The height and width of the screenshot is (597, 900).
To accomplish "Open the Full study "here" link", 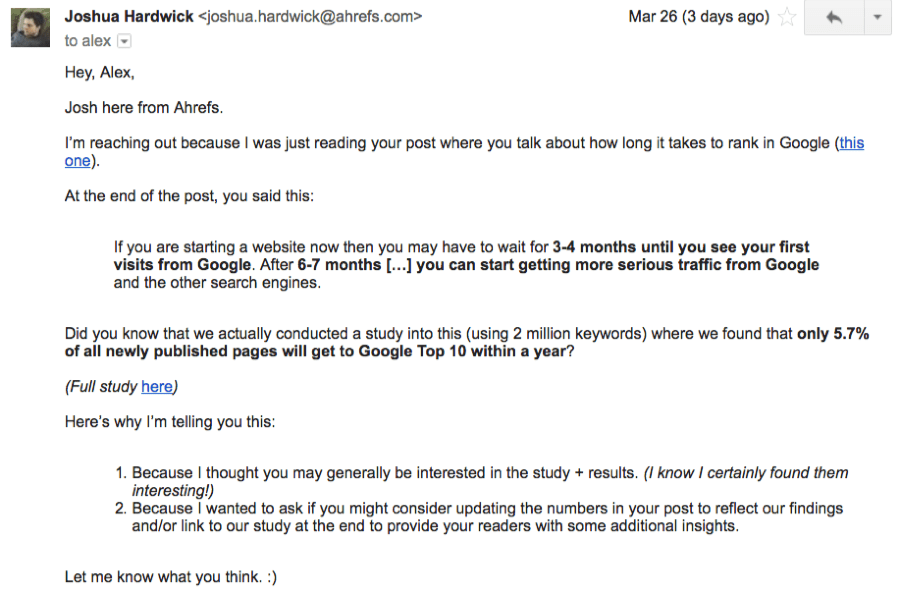I will pyautogui.click(x=157, y=387).
